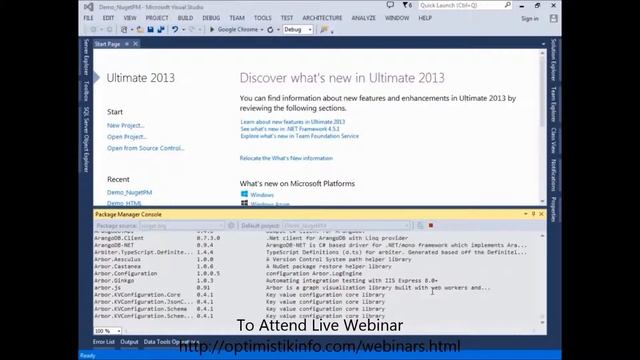Expand the Google Chrome browser dropdown arrow
The width and height of the screenshot is (640, 360).
pos(262,30)
